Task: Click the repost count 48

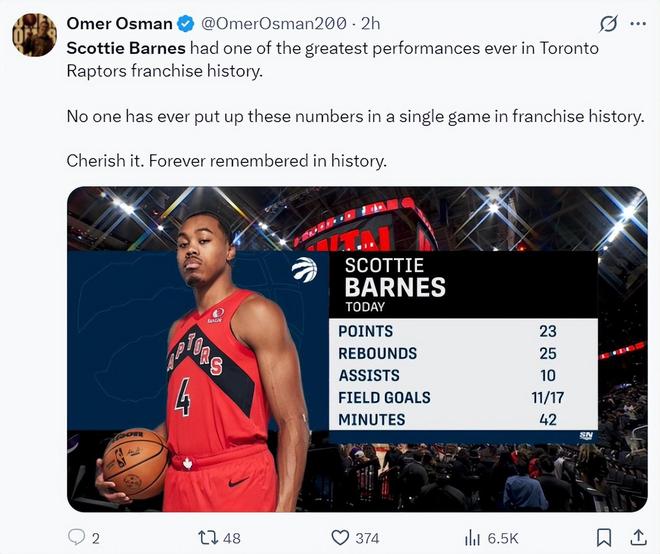Action: pos(232,538)
